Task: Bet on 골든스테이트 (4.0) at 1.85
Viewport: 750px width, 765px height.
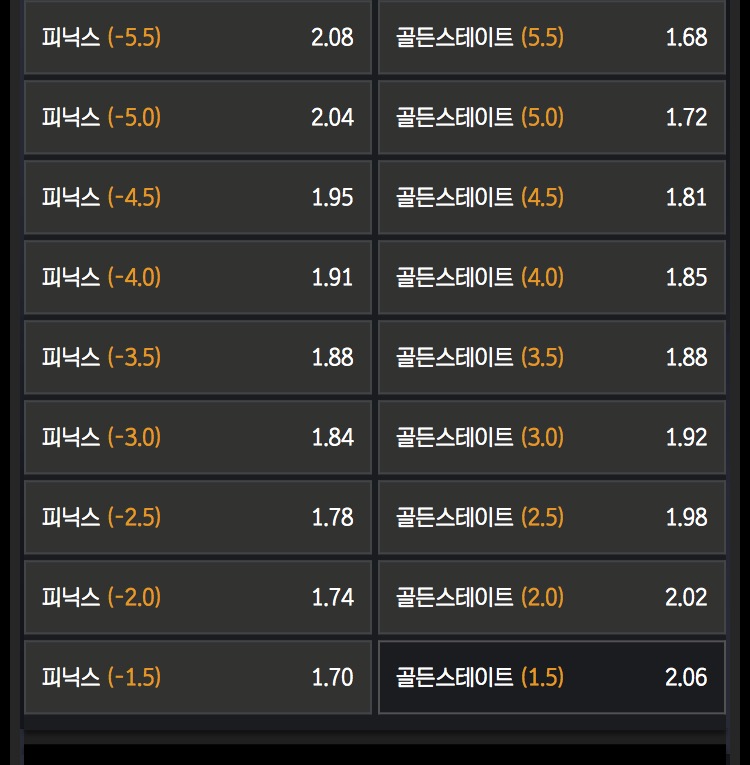Action: 551,277
